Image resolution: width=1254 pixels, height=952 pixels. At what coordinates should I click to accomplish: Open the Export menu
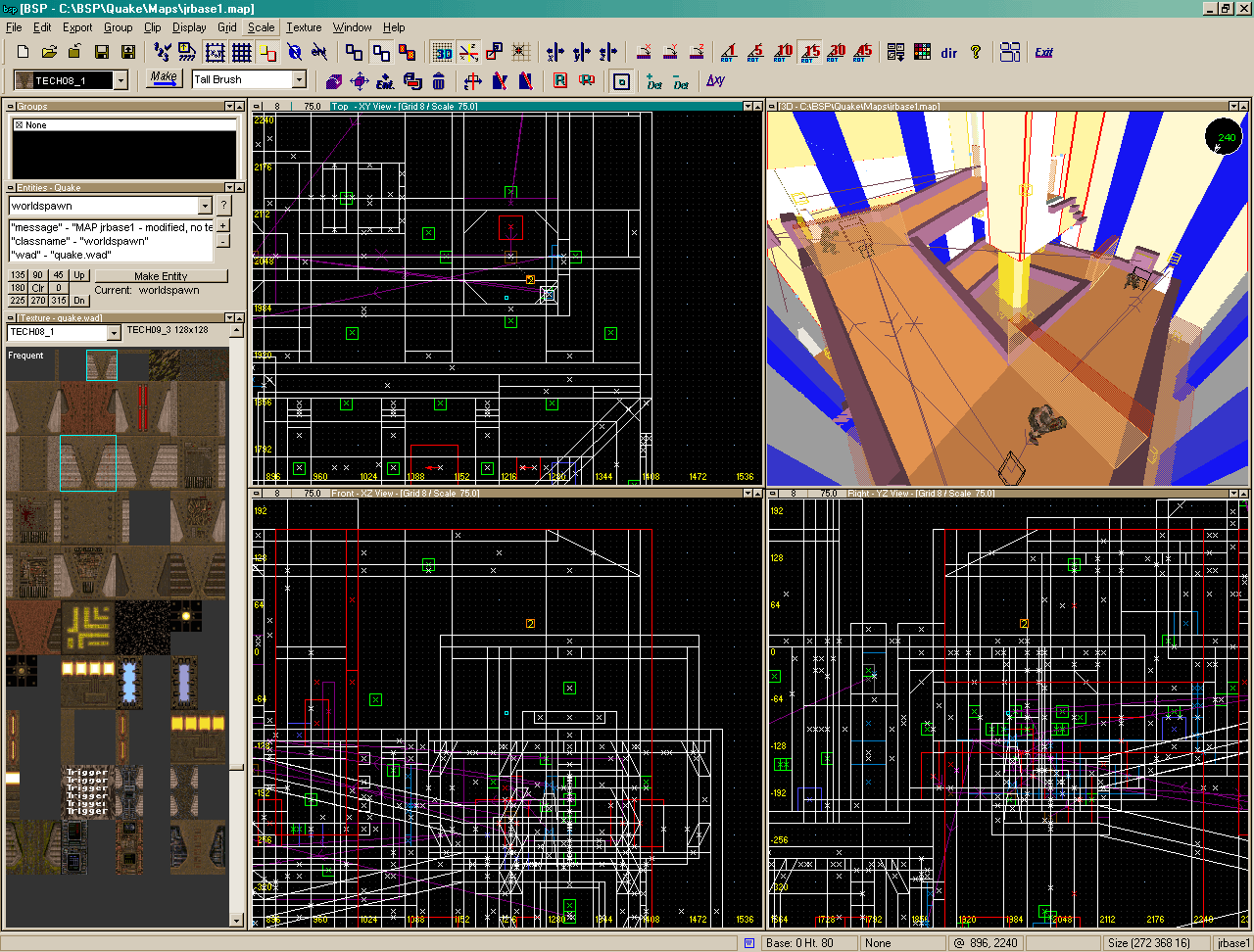coord(77,27)
